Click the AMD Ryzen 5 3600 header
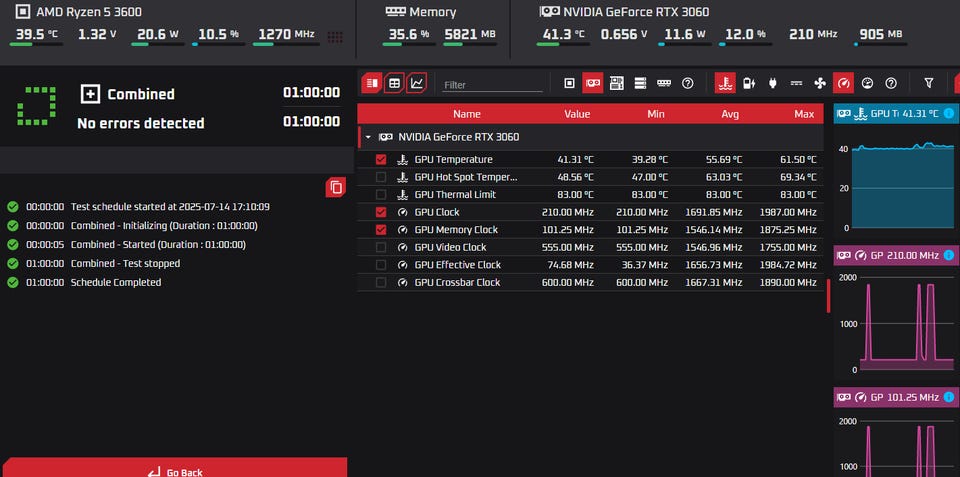 89,12
